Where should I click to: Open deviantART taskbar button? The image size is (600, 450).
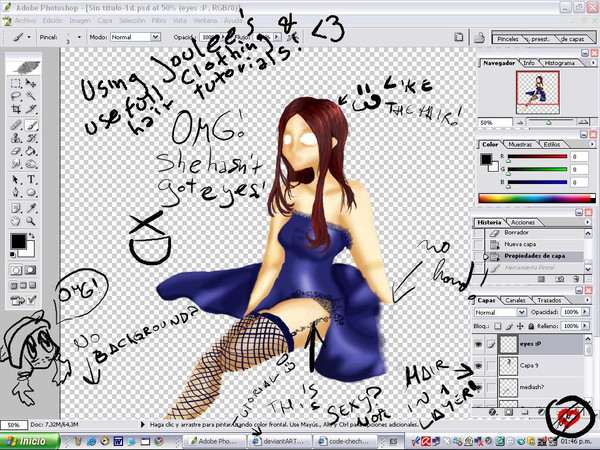pyautogui.click(x=280, y=442)
